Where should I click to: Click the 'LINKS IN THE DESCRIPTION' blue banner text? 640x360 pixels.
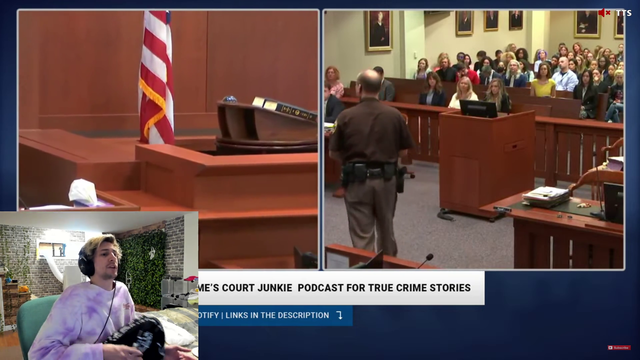click(277, 315)
